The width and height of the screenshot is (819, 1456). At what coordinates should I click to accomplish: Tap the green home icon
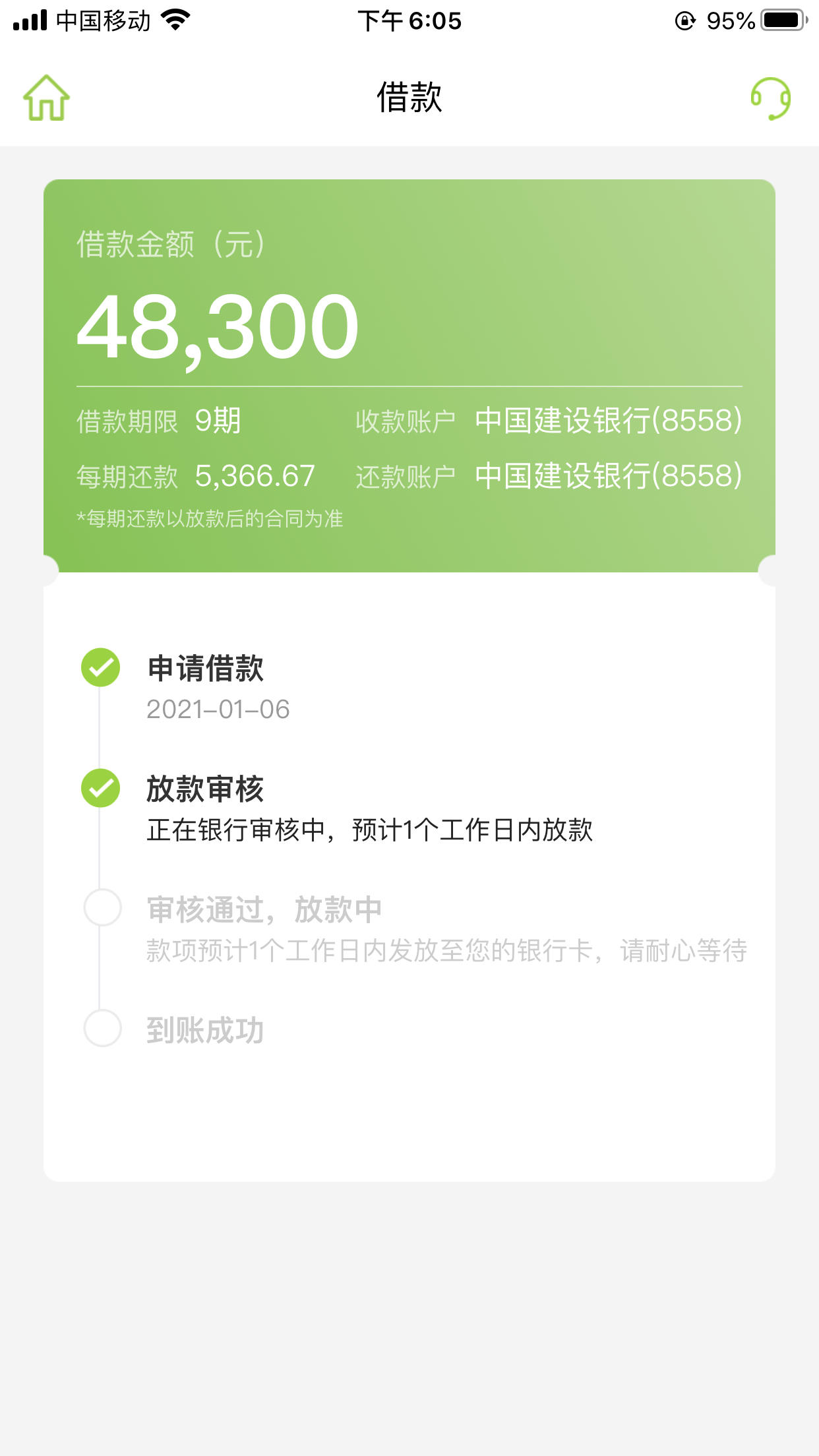pyautogui.click(x=46, y=98)
